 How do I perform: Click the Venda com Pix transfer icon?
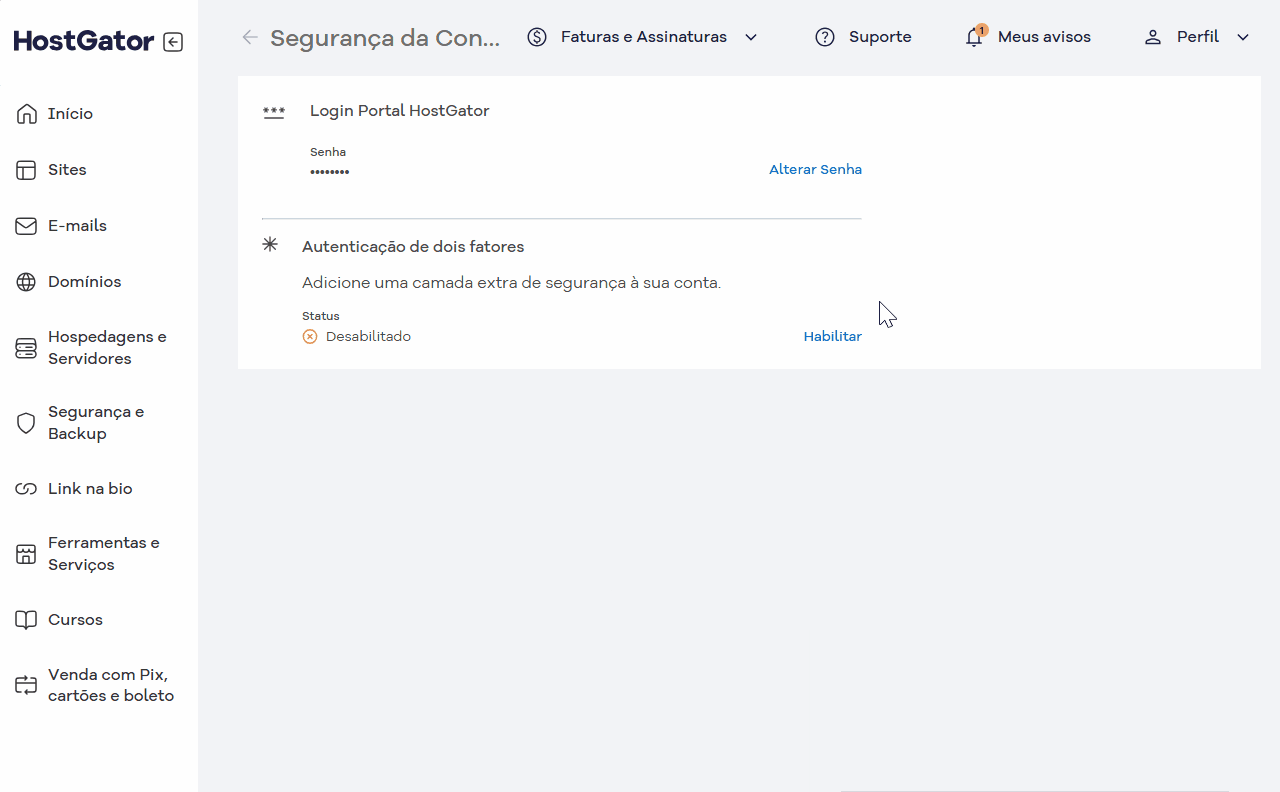(x=26, y=685)
